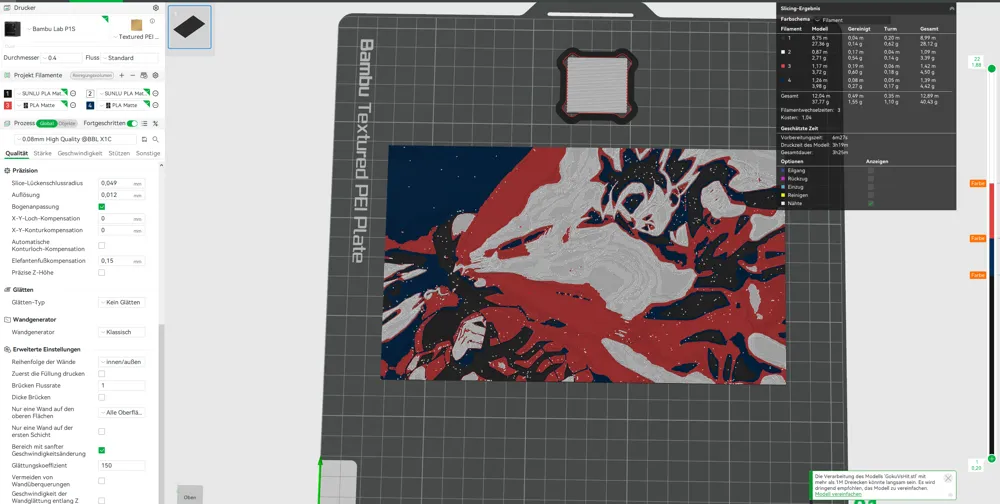The image size is (1000, 504).
Task: Click the Drucker section icon
Action: pos(8,8)
